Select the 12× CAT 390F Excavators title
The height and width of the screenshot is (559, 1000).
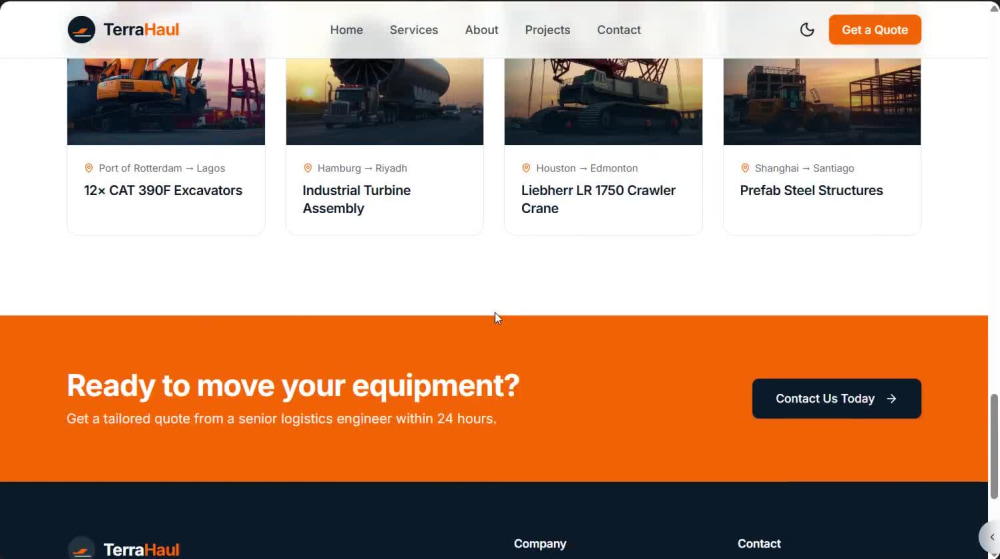pyautogui.click(x=163, y=191)
